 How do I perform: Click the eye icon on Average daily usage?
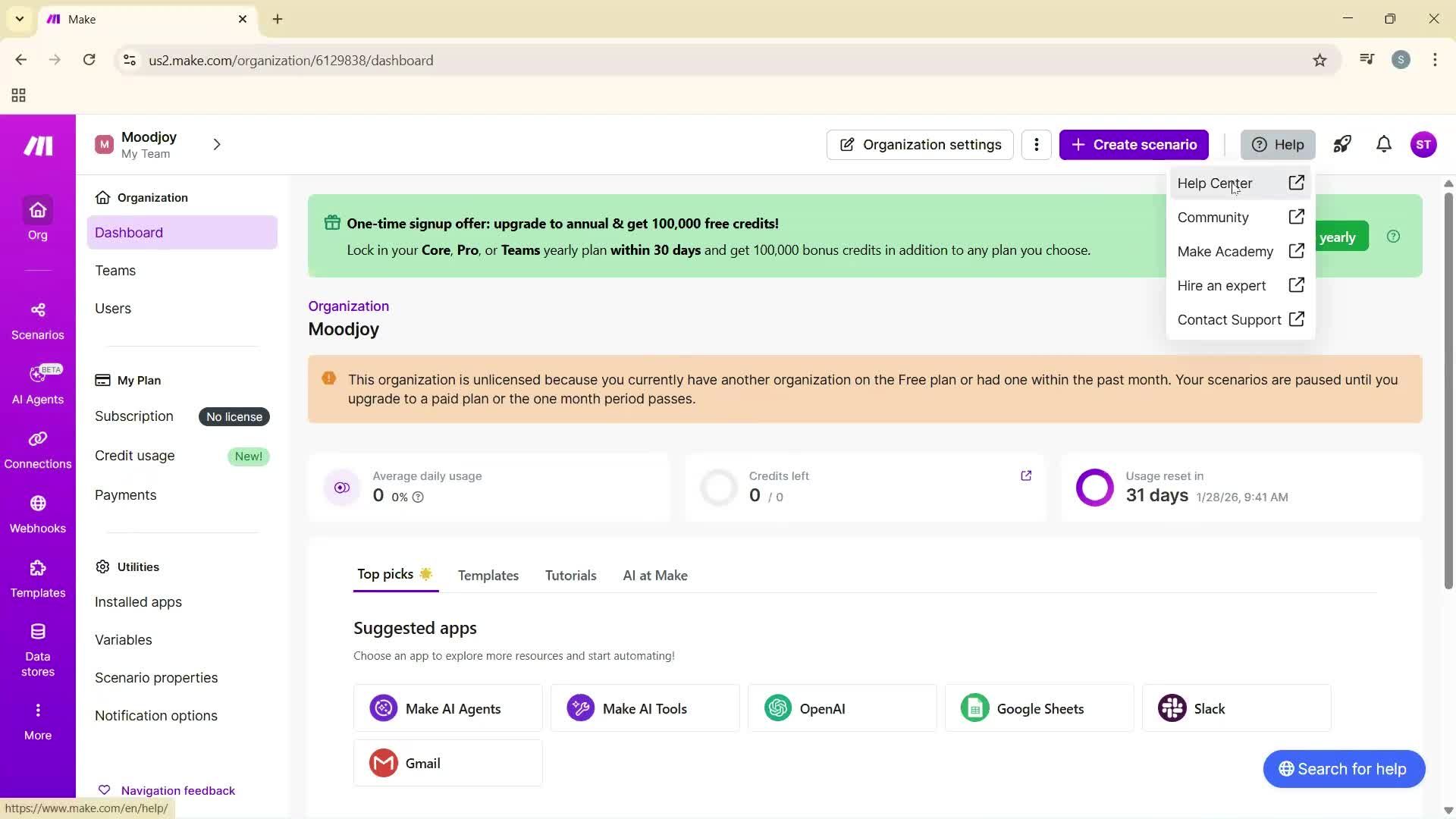tap(341, 487)
